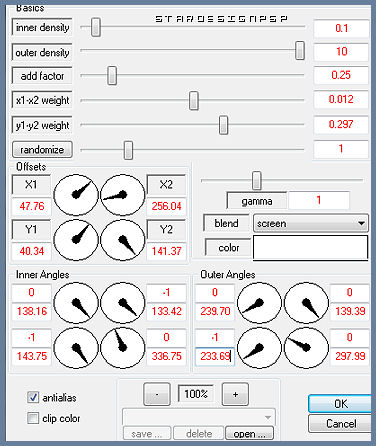
Task: Click the randomize button
Action: coord(42,150)
